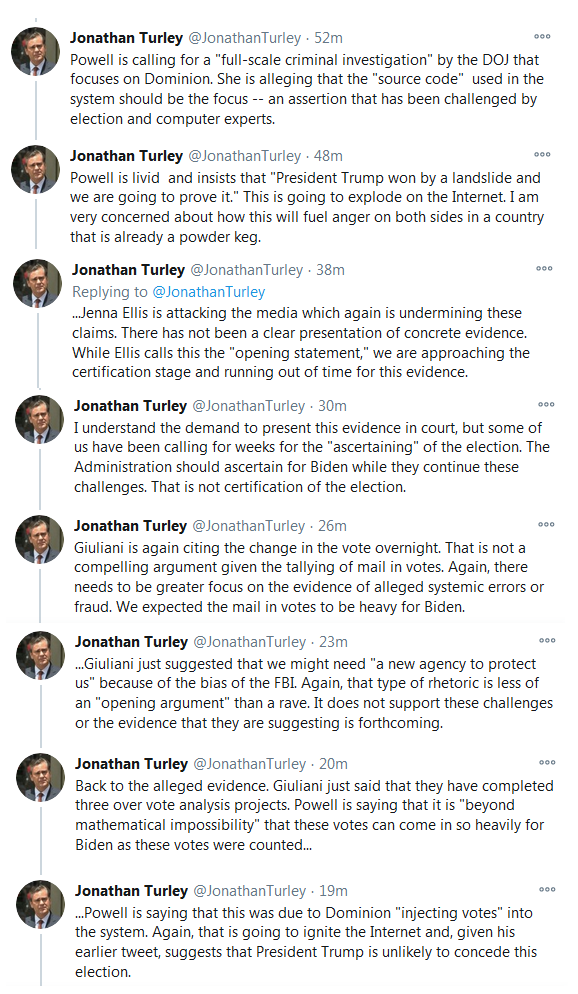
Task: Click the profile avatar beside the 38m tweet
Action: click(37, 283)
